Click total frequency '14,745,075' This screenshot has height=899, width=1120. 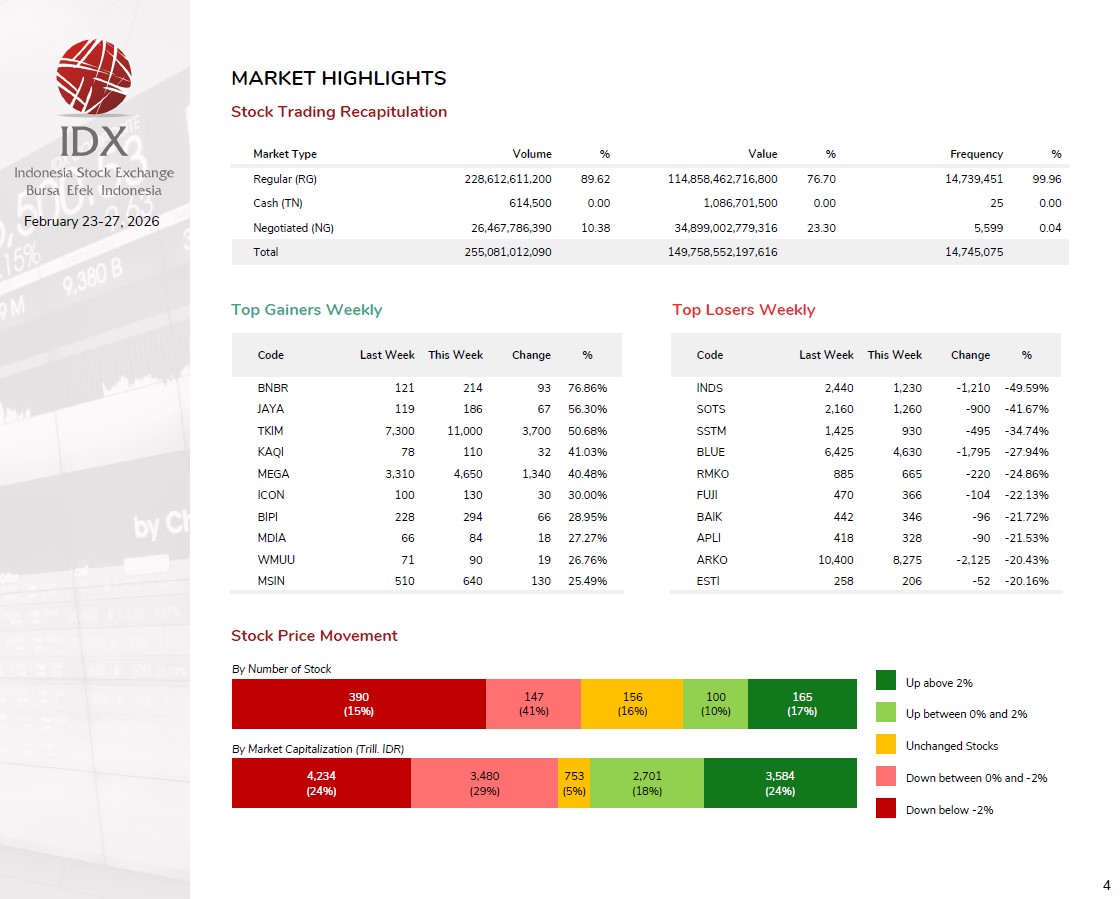[x=974, y=252]
